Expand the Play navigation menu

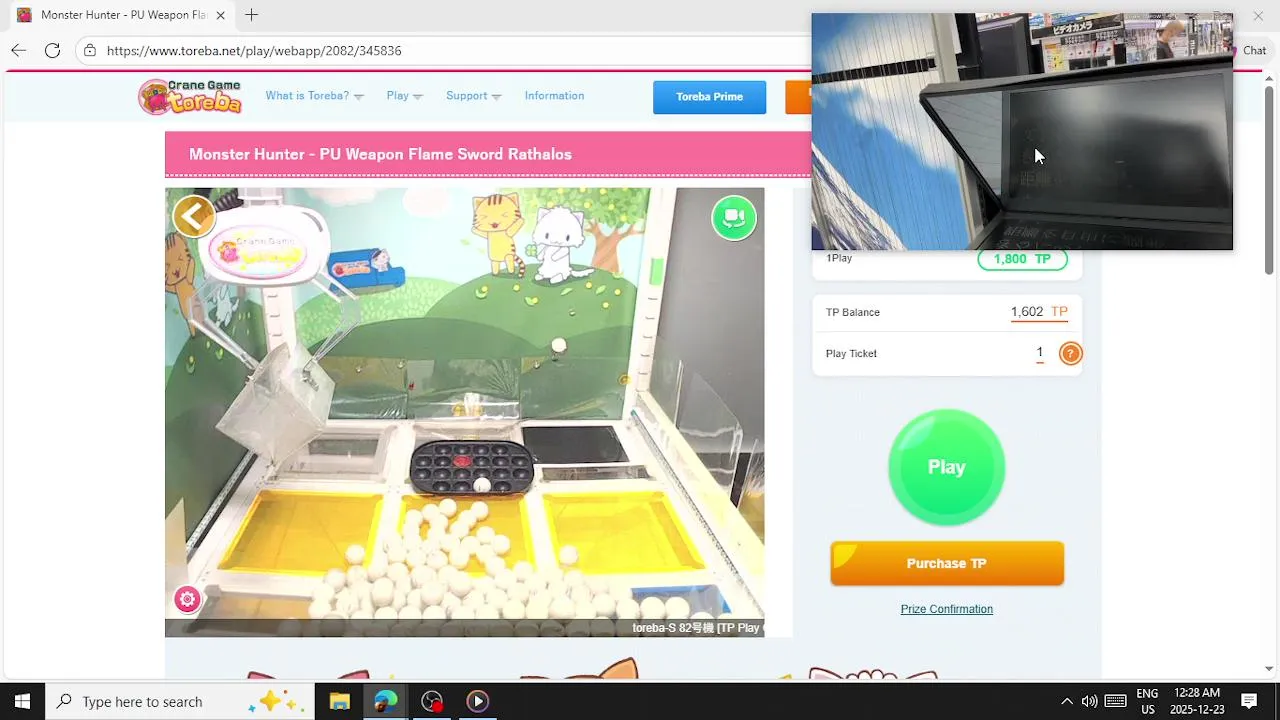click(x=404, y=96)
